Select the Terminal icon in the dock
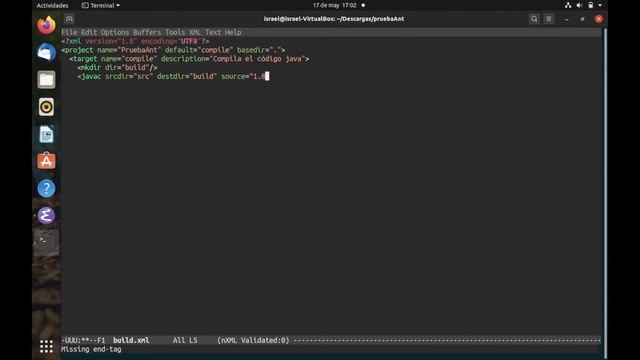The image size is (640, 360). pyautogui.click(x=46, y=242)
